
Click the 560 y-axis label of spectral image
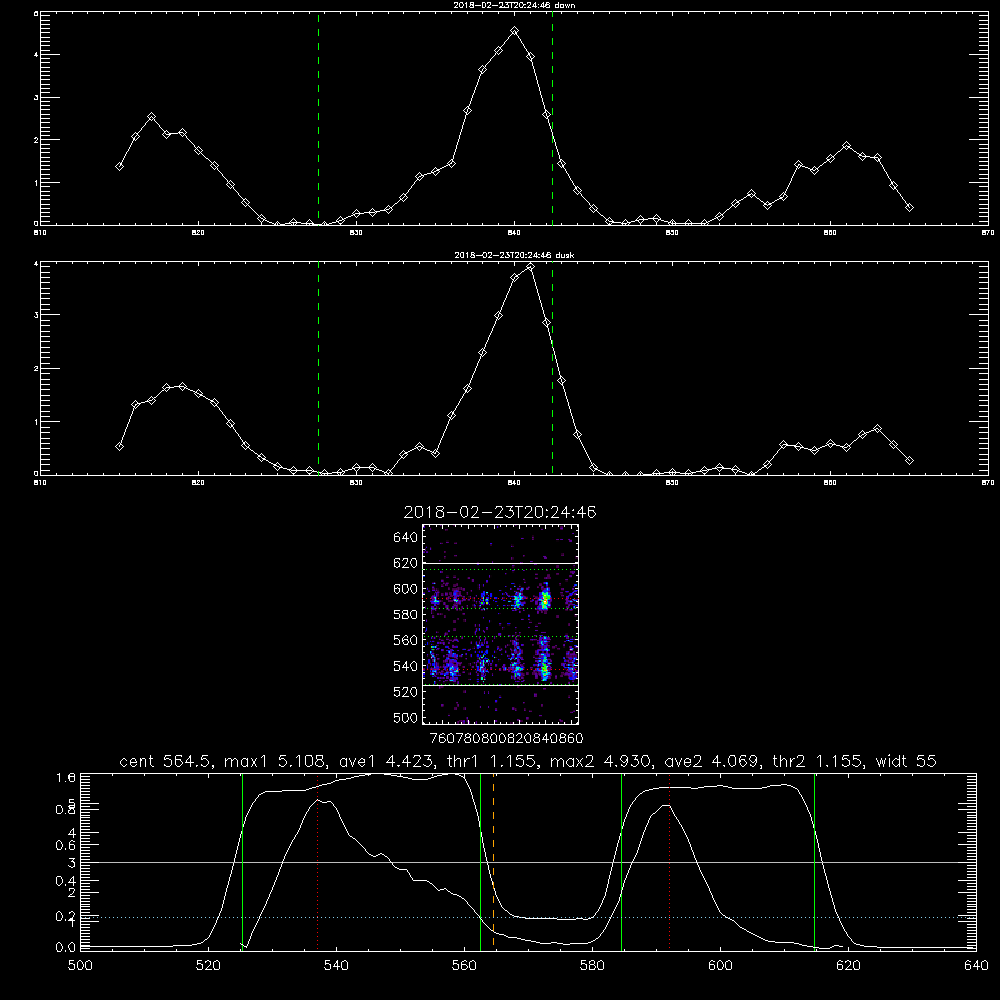pyautogui.click(x=406, y=640)
